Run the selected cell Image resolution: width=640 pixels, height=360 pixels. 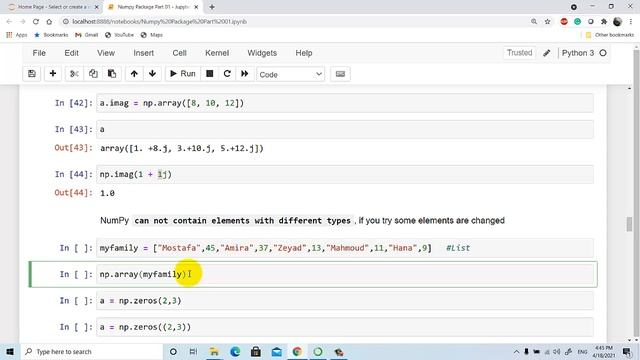(183, 74)
